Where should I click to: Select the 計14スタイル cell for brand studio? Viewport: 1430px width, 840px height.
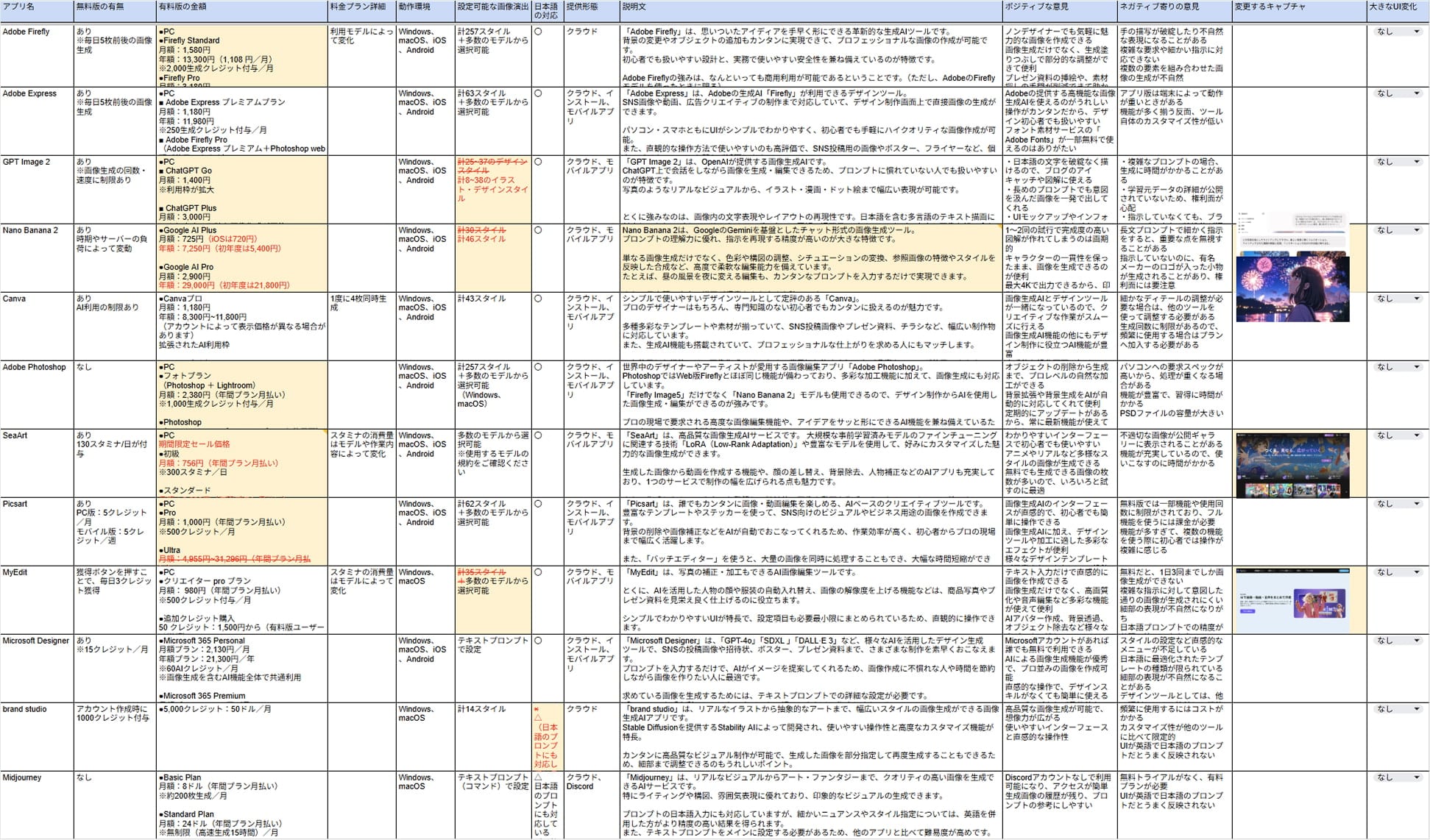tap(493, 736)
